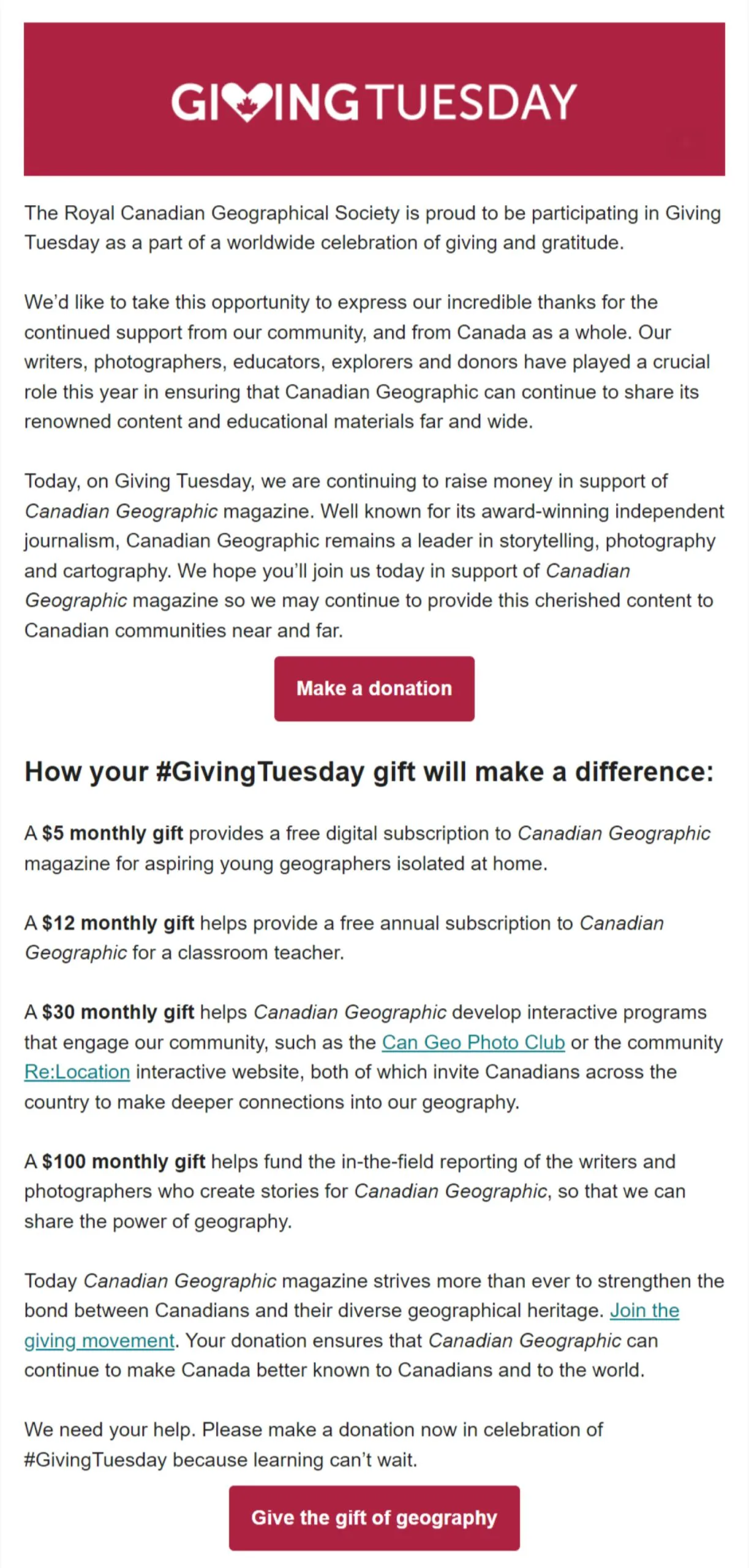Click the word TUESDAY in the banner
This screenshot has height=1568, width=749.
473,102
